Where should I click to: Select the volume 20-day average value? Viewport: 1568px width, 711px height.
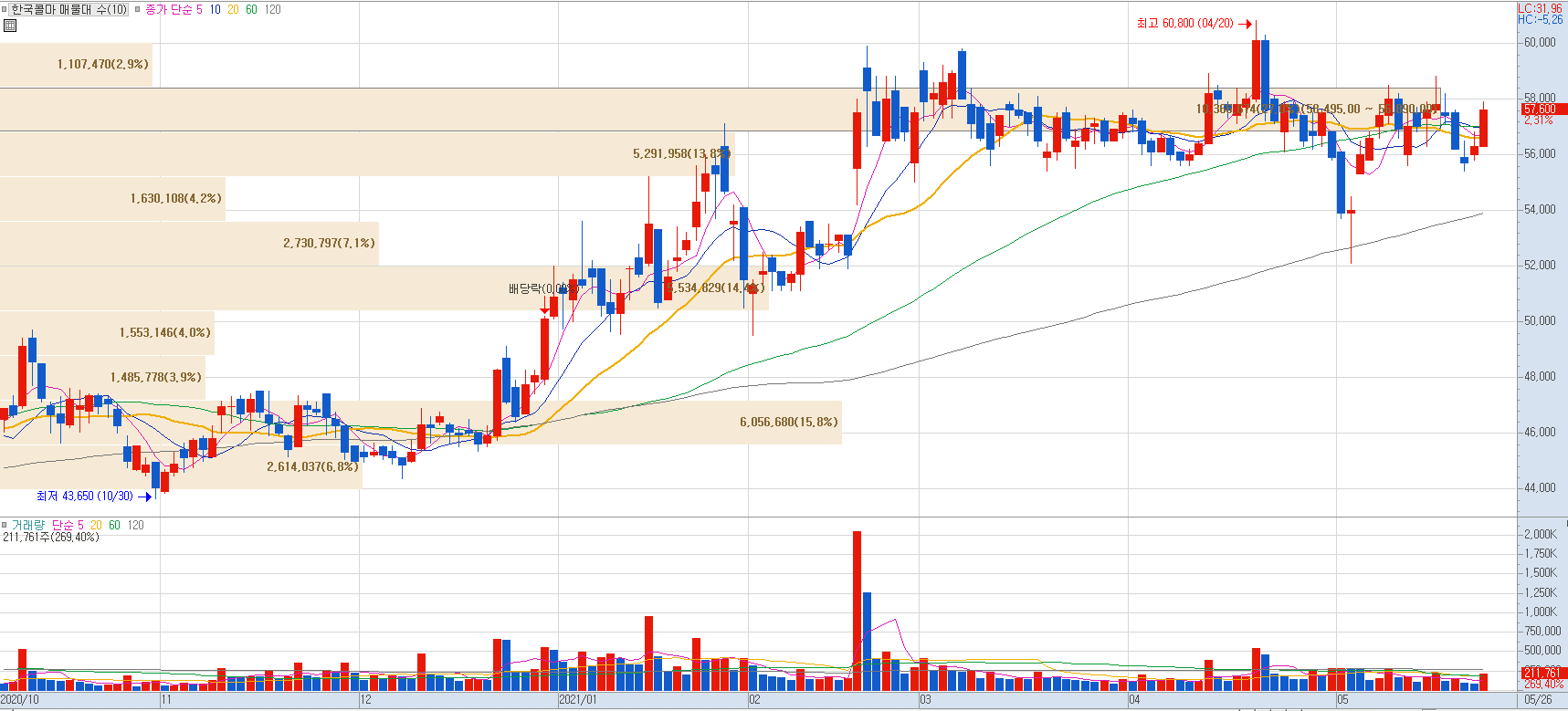pyautogui.click(x=96, y=525)
